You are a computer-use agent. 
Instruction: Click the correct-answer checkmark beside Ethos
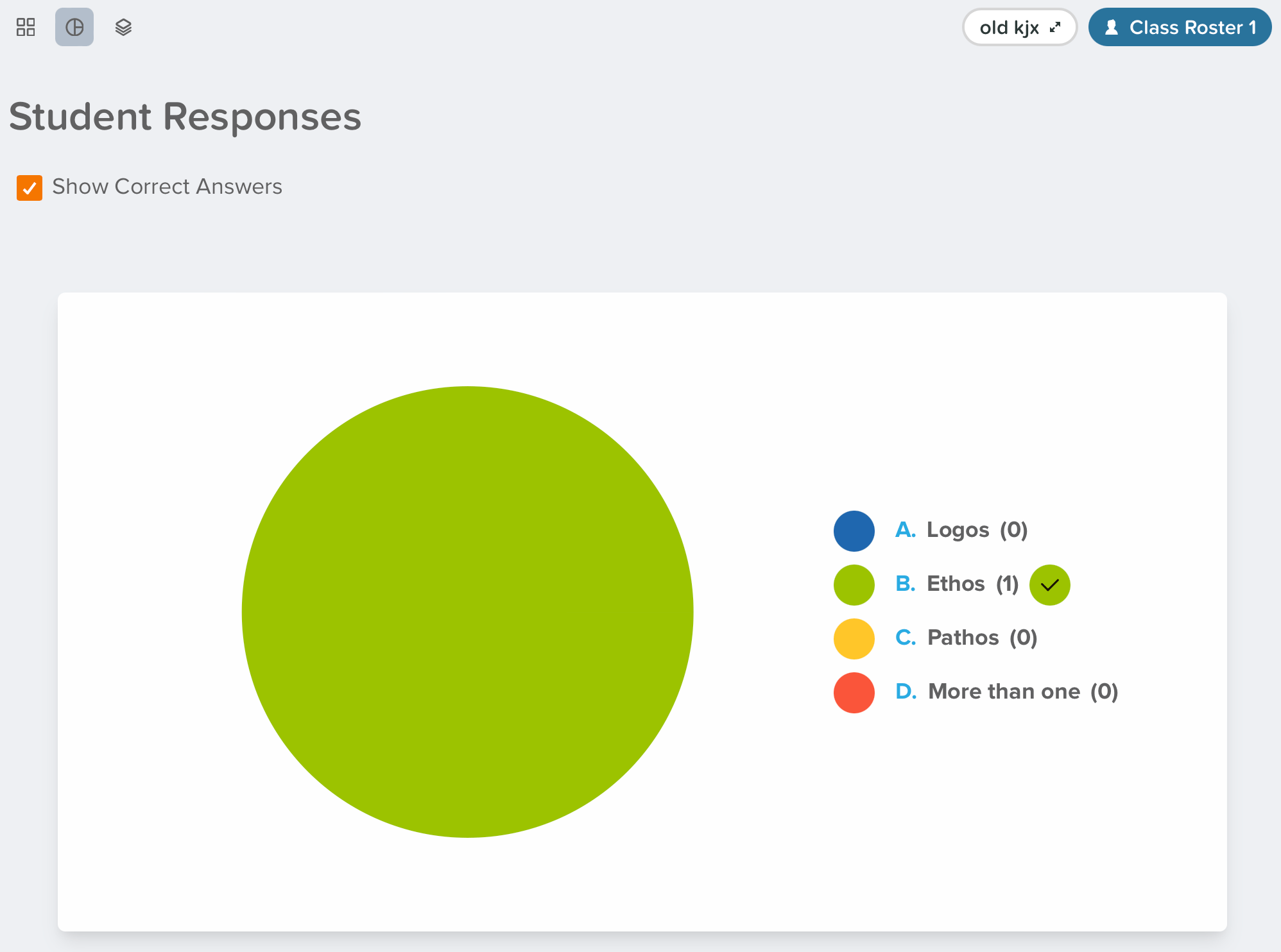tap(1049, 584)
